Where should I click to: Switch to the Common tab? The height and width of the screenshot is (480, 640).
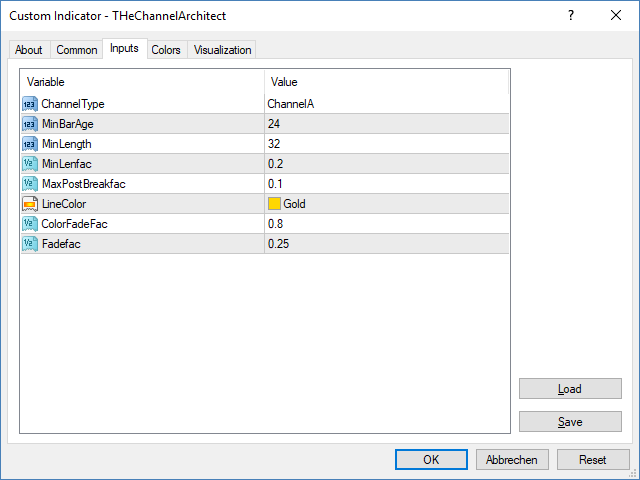pos(77,50)
